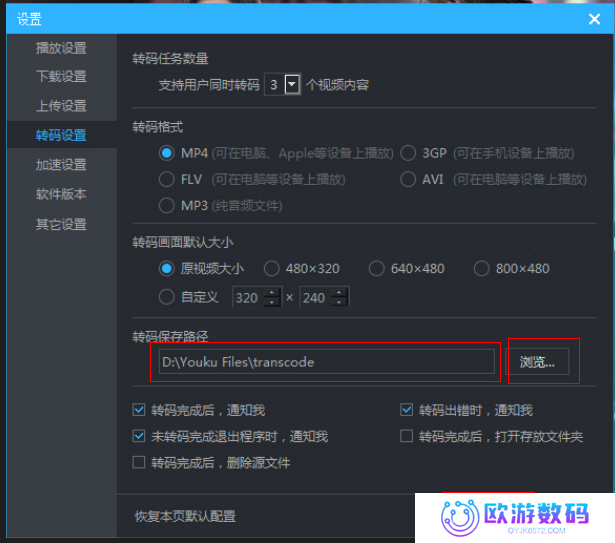The image size is (615, 543).
Task: Click the custom height field showing 240
Action: point(316,297)
